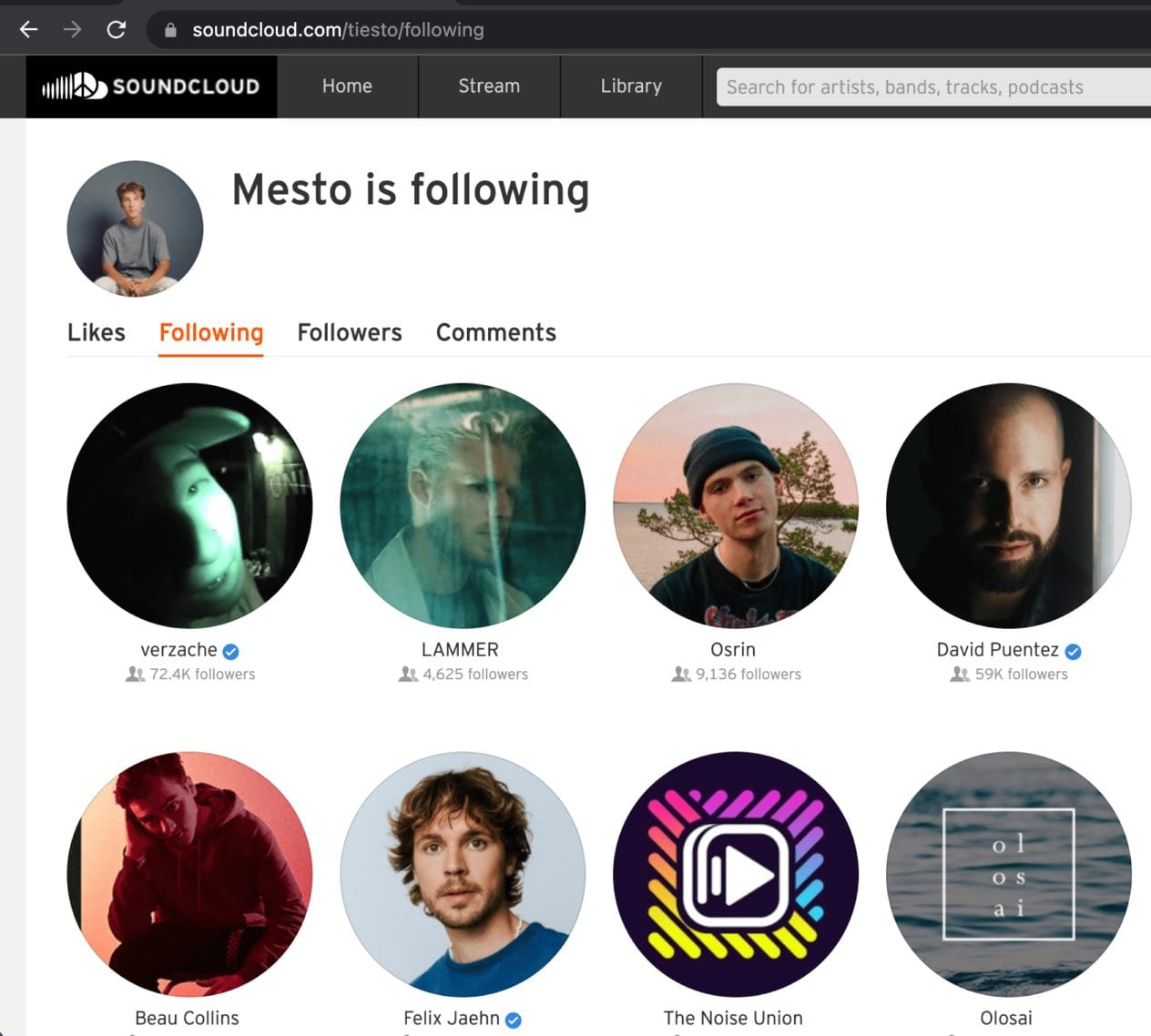Open The Noise Union's profile

pos(733,1018)
